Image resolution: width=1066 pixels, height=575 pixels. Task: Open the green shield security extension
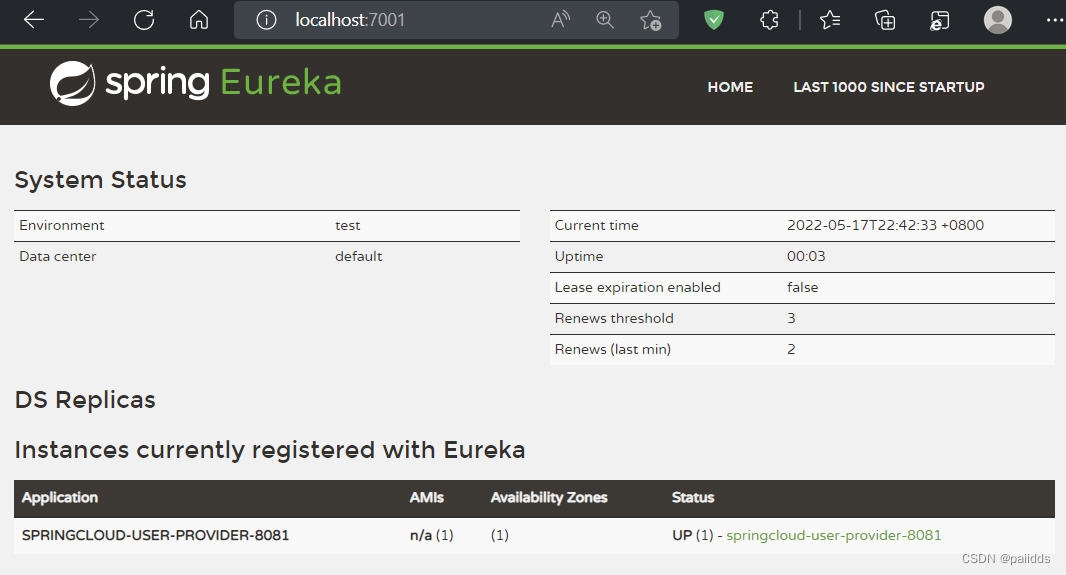(x=713, y=20)
